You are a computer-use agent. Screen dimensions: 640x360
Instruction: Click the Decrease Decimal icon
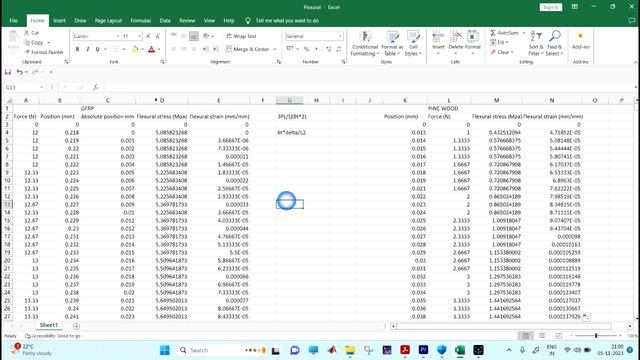(339, 49)
